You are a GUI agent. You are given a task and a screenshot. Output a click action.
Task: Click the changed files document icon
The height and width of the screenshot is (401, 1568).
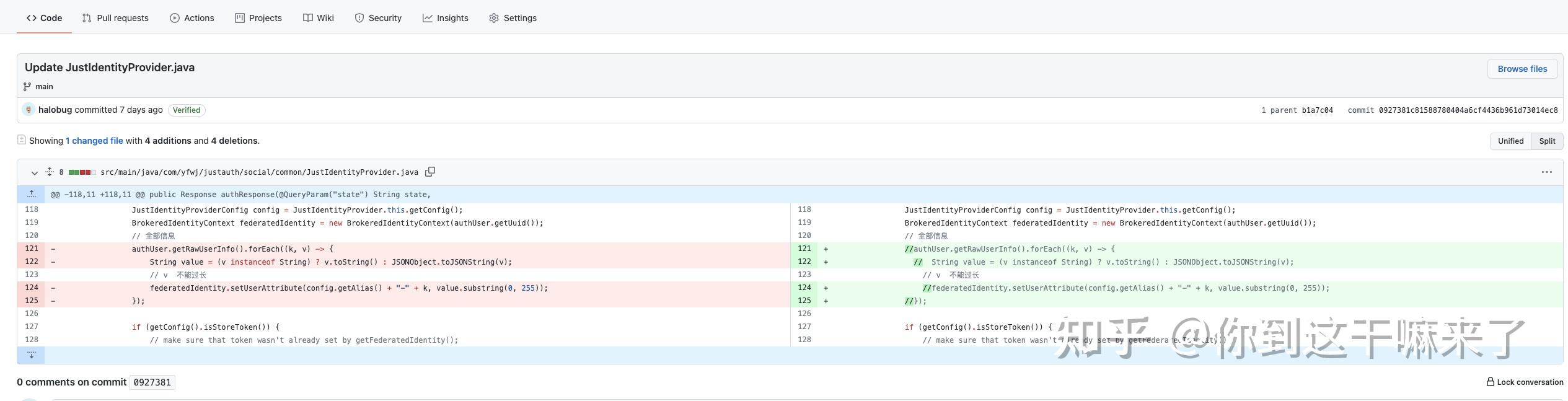click(x=22, y=140)
